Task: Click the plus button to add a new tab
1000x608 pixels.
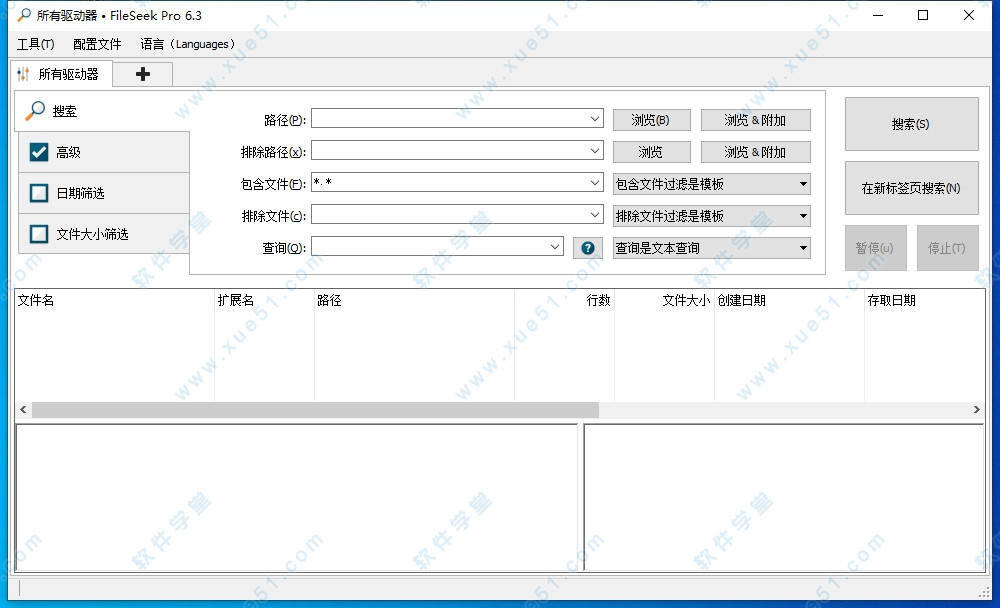Action: [x=142, y=73]
